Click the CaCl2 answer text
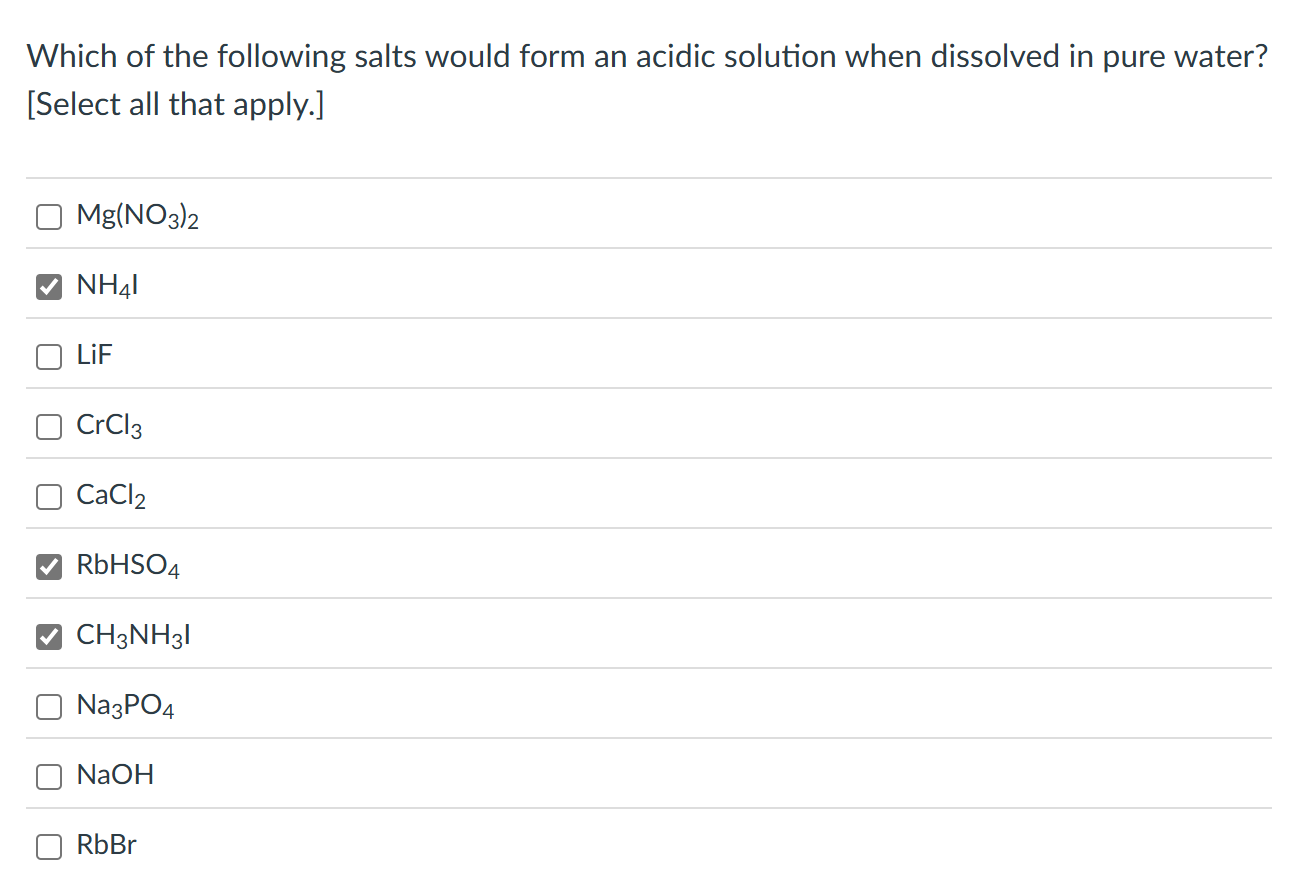 [110, 496]
